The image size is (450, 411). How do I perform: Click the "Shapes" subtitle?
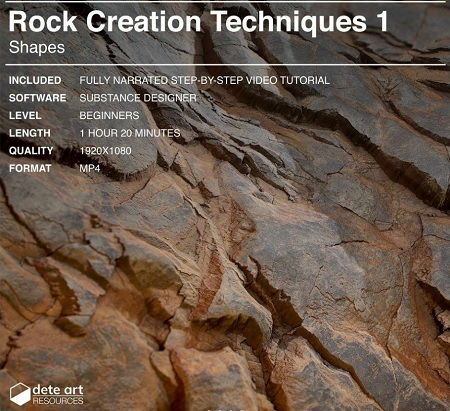coord(37,47)
